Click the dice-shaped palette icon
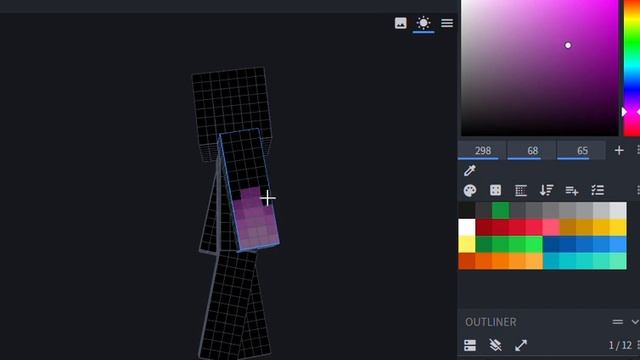Screen dimensions: 640x360 click(x=495, y=190)
